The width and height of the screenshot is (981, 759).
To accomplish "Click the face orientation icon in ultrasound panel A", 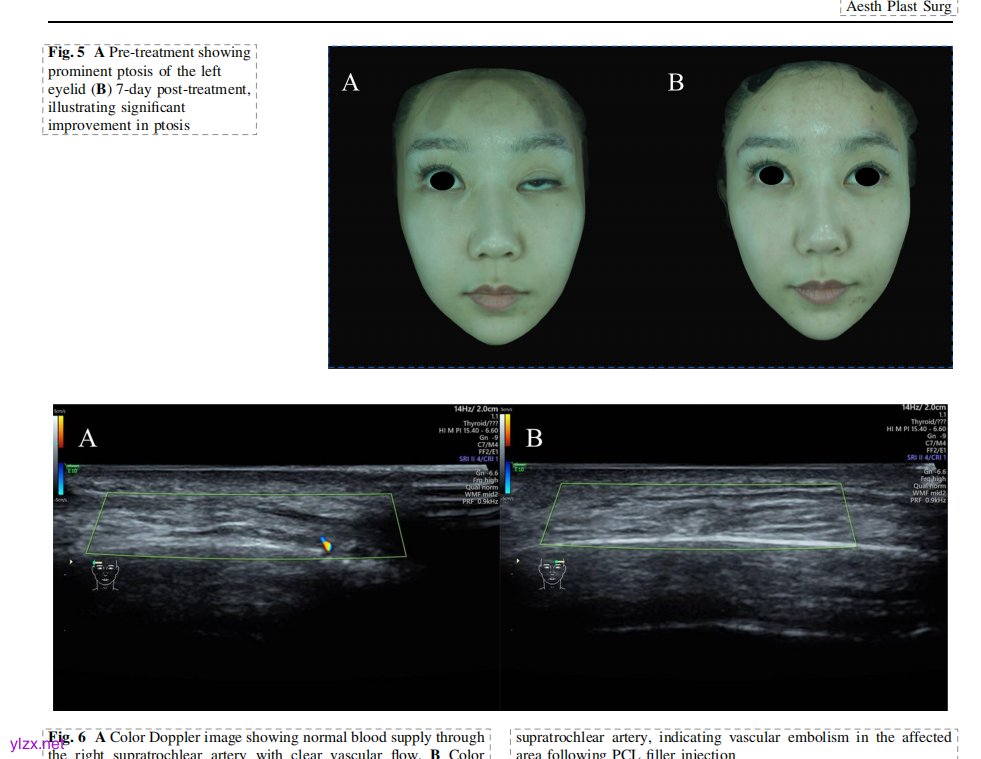I will [x=104, y=574].
